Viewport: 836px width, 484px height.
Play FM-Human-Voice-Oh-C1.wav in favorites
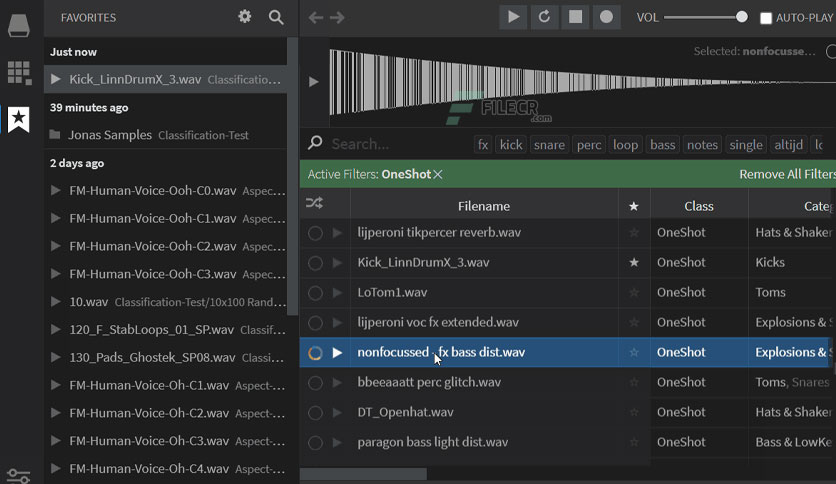tap(55, 385)
